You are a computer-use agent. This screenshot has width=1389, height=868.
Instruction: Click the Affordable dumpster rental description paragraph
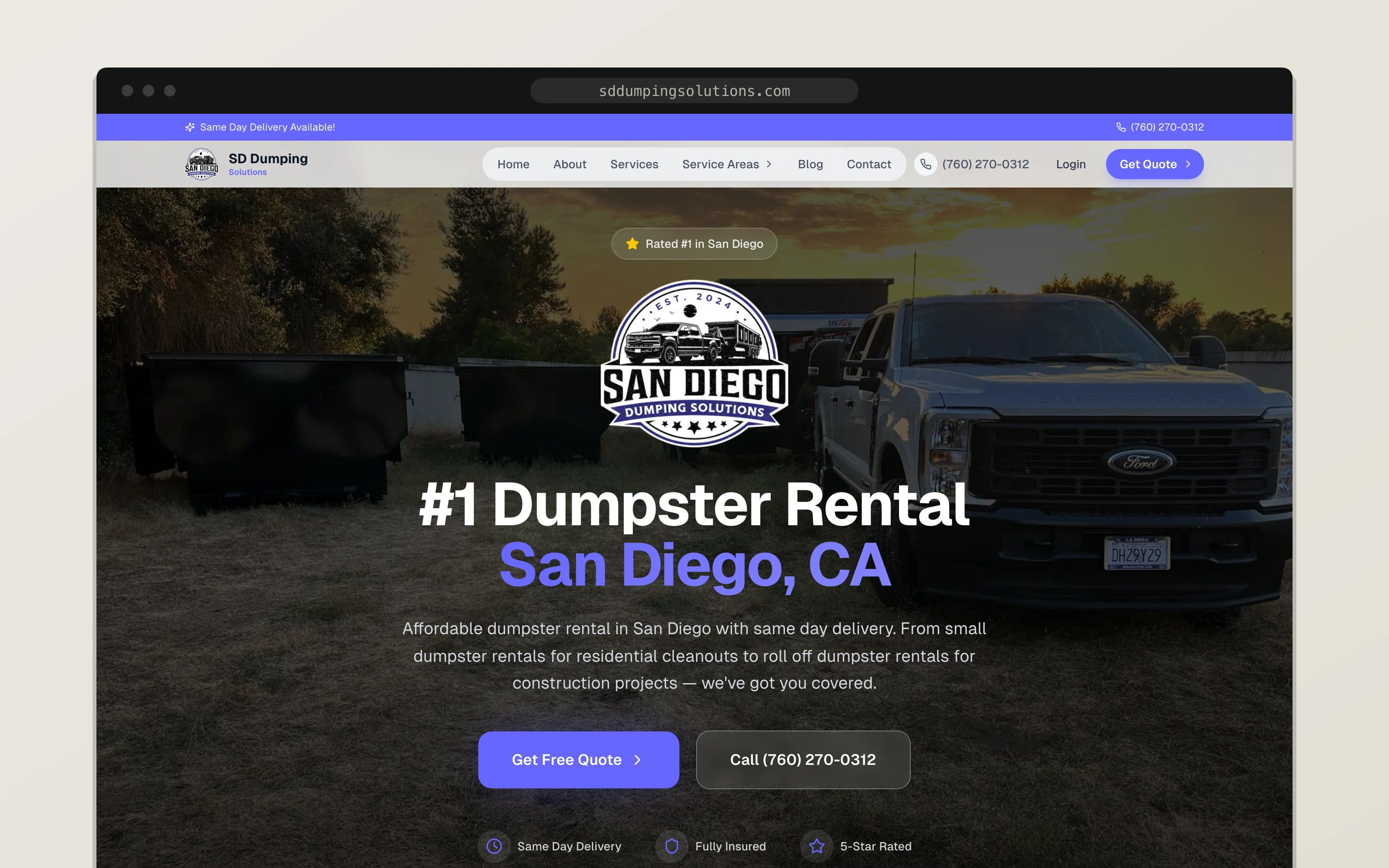[694, 656]
